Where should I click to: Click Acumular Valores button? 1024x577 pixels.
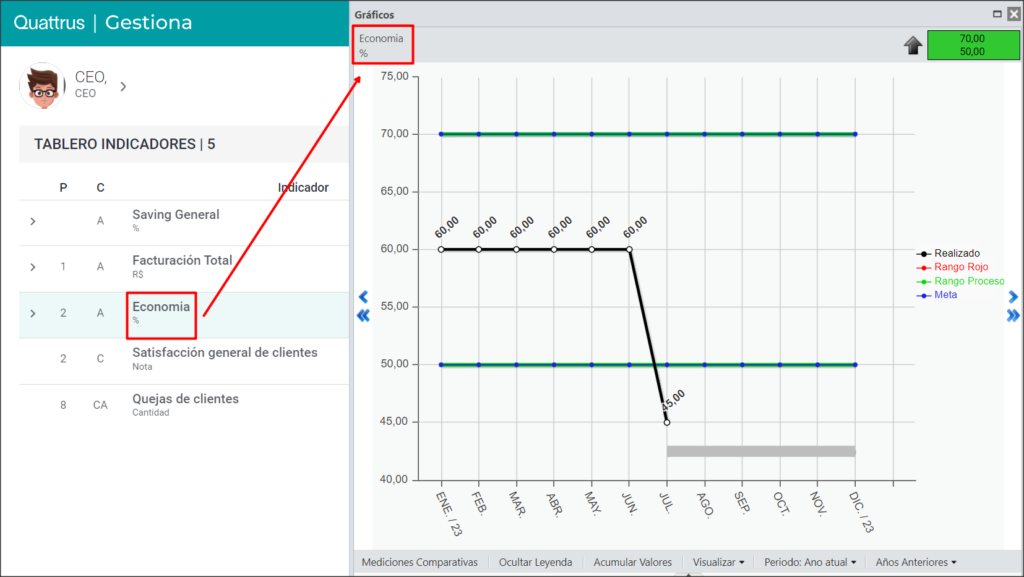[x=632, y=562]
